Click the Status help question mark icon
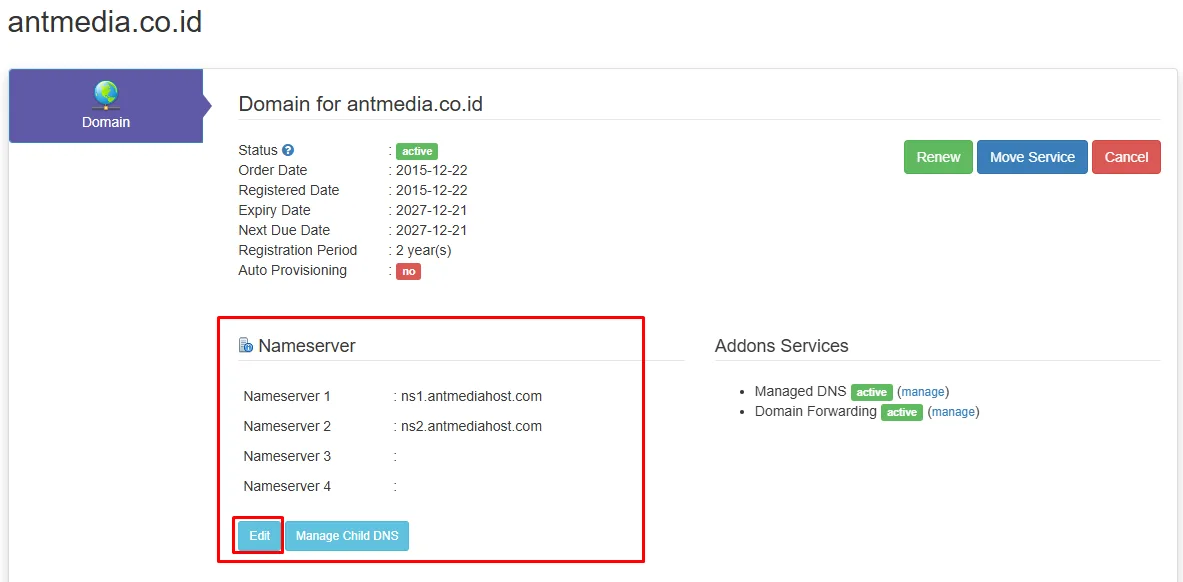The image size is (1183, 582). [x=288, y=150]
